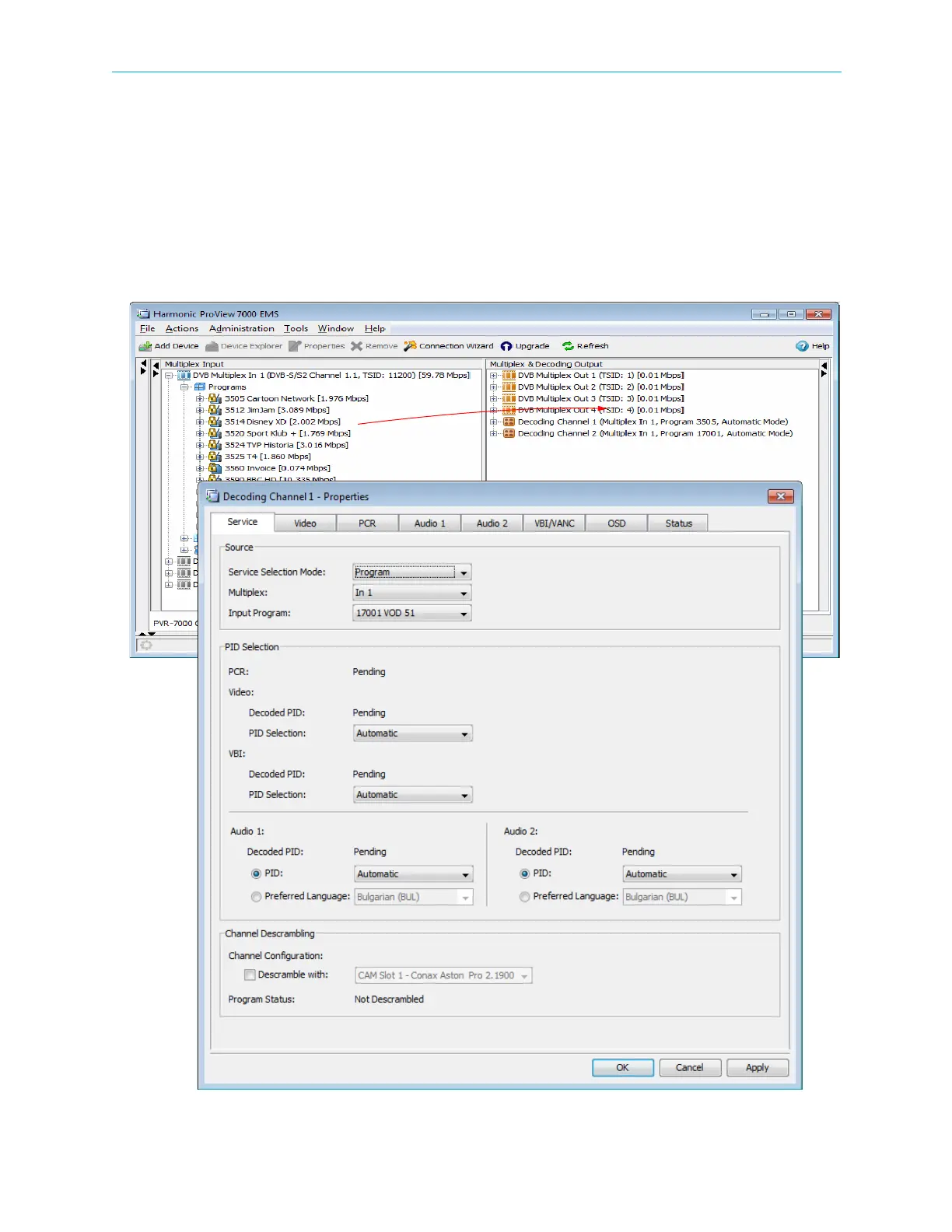Open the Window menu
Image resolution: width=952 pixels, height=1232 pixels.
click(335, 328)
